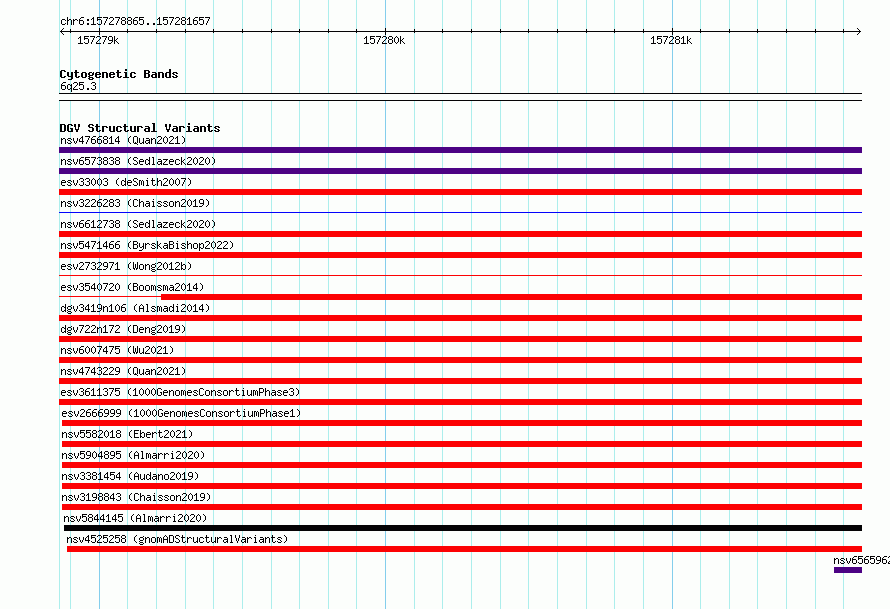The height and width of the screenshot is (609, 890).
Task: Click variant label esv3611375 (1000GenomesConsortiumPhase3)
Action: click(180, 392)
